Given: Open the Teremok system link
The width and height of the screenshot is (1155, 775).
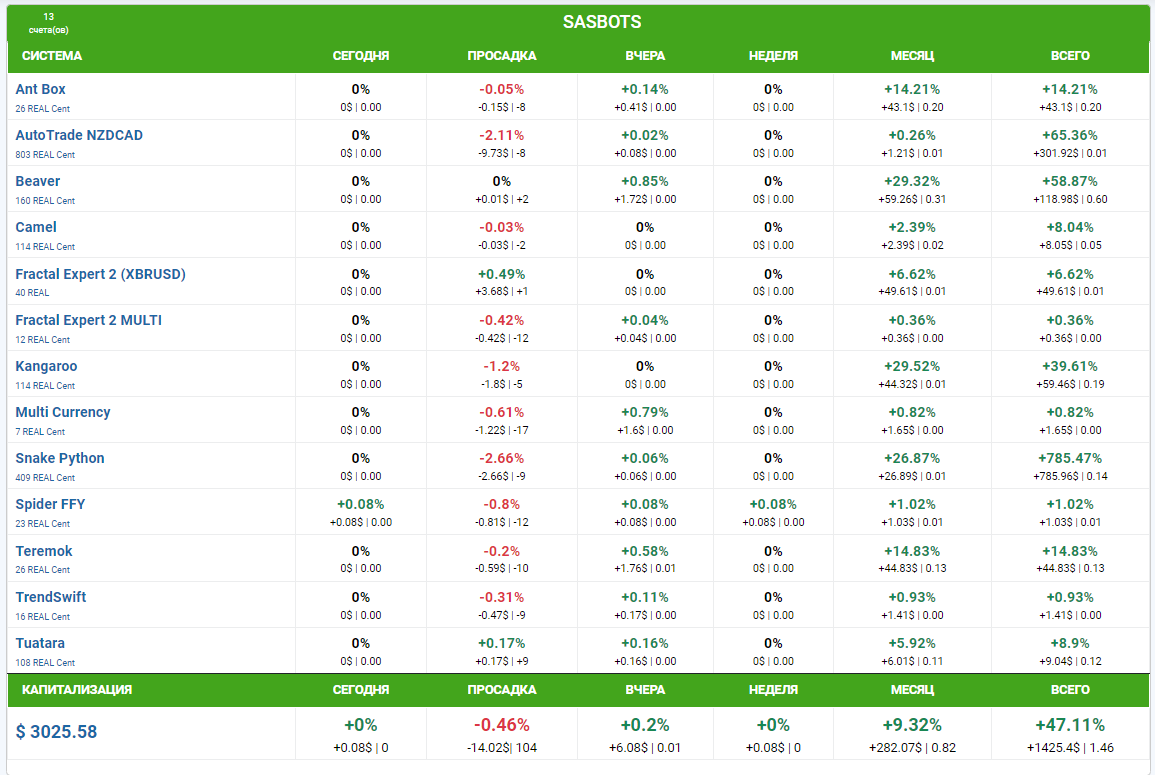Looking at the screenshot, I should [x=44, y=551].
